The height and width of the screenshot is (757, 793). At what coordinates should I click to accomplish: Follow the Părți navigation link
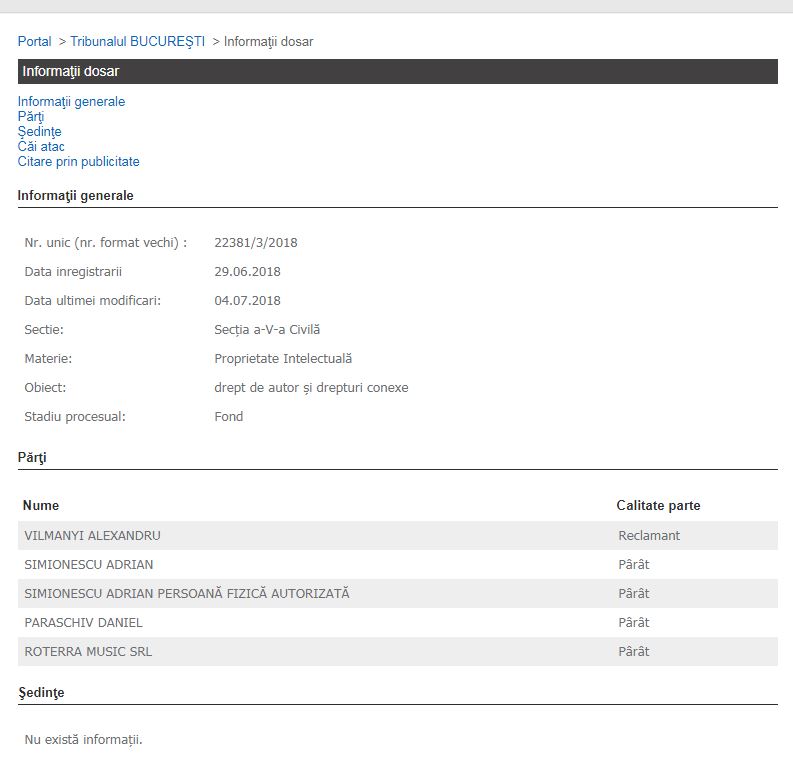[x=31, y=116]
